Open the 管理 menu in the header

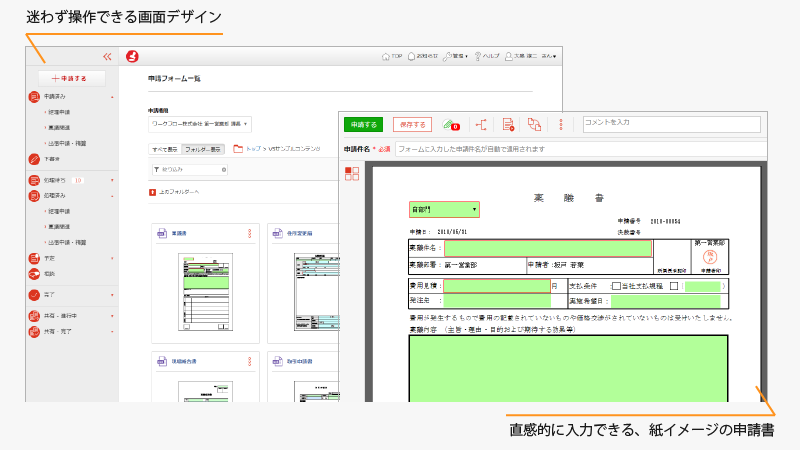[455, 57]
